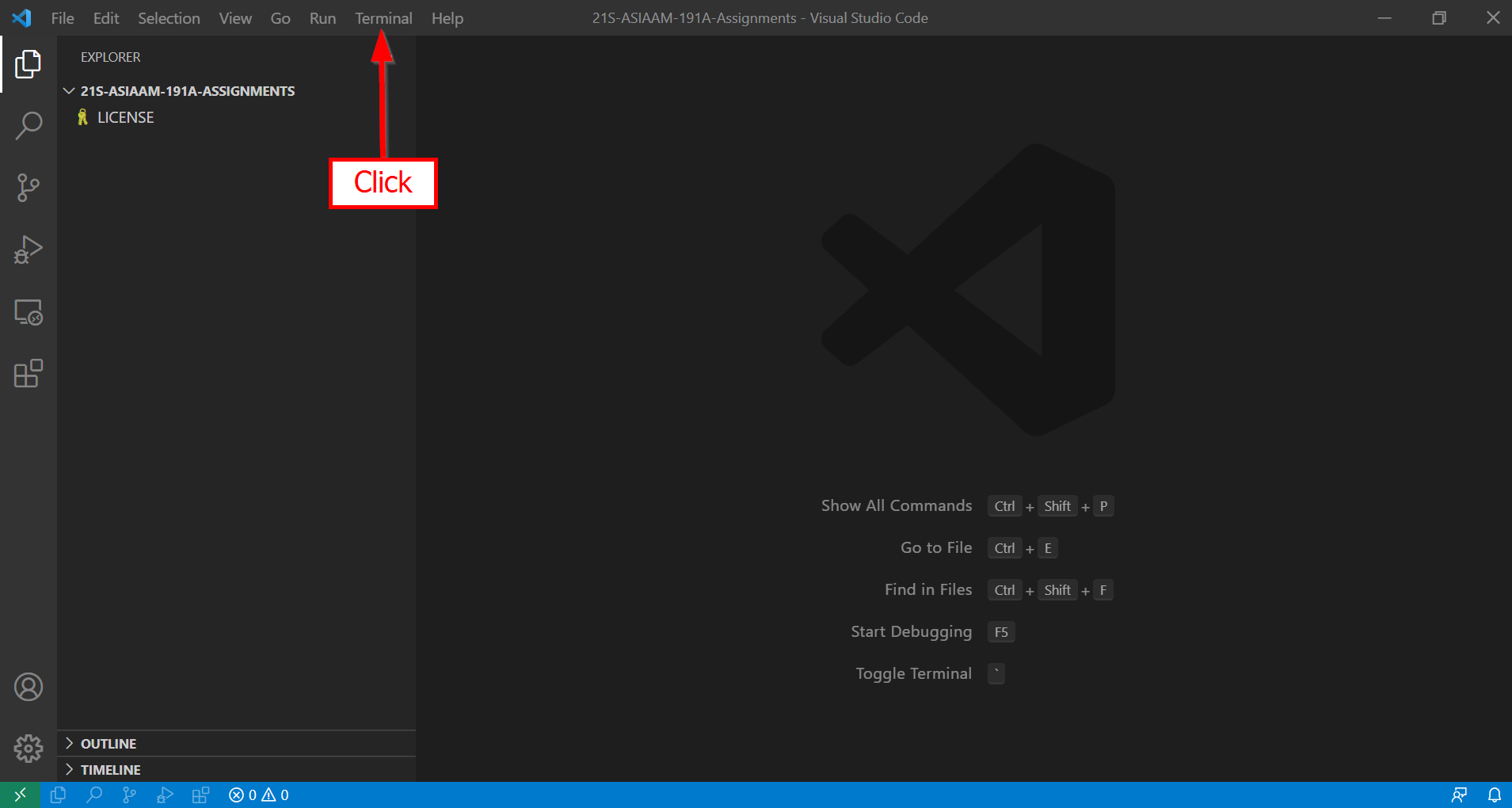This screenshot has width=1512, height=808.
Task: Open the Extensions view
Action: (29, 374)
